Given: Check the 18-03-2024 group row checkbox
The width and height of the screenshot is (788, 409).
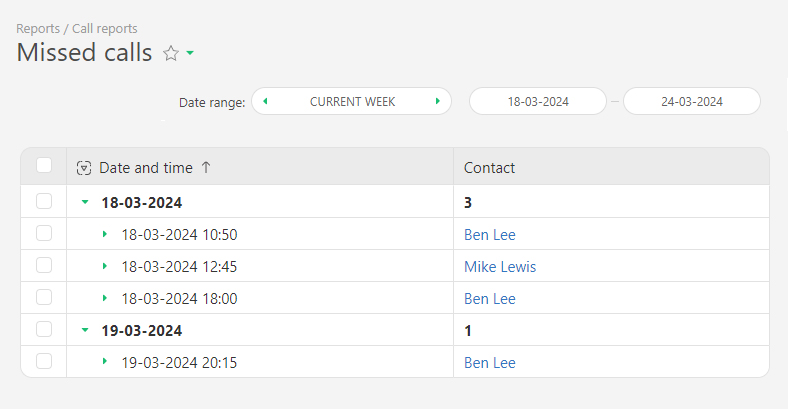Looking at the screenshot, I should (x=44, y=202).
